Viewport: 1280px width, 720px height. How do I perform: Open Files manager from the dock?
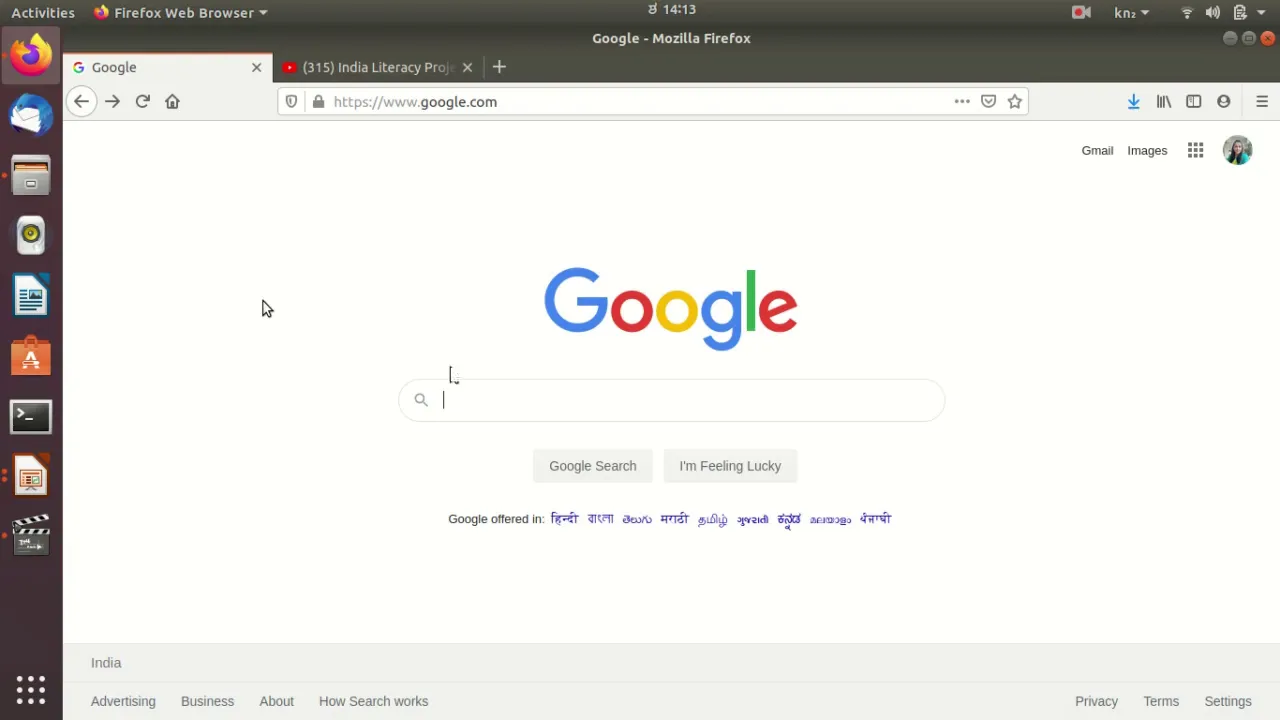[x=31, y=175]
